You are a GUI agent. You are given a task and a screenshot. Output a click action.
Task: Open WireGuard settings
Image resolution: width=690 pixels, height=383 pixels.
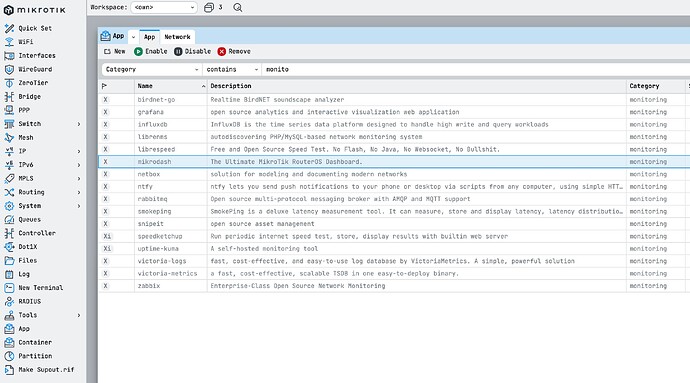coord(35,69)
